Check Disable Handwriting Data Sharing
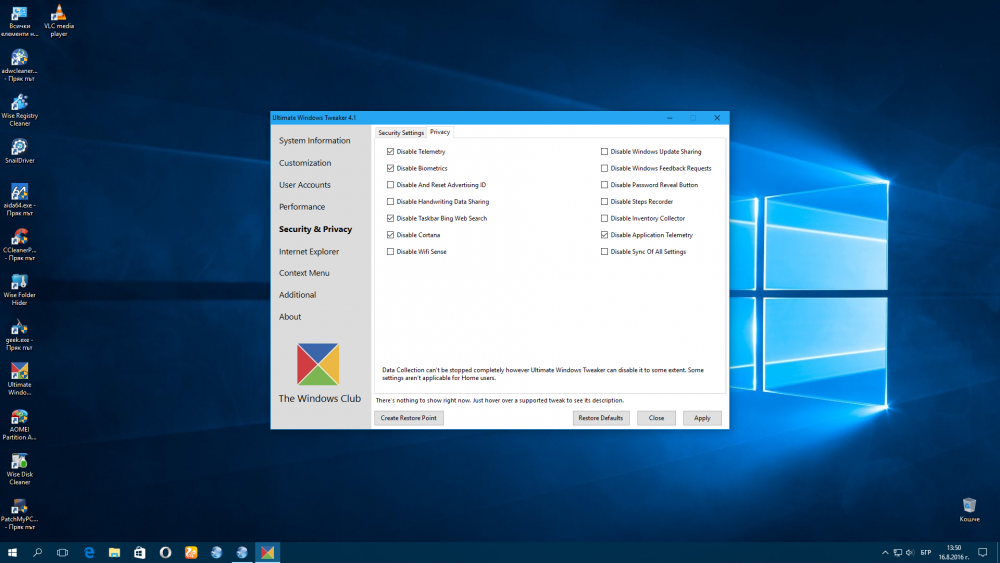 point(390,201)
